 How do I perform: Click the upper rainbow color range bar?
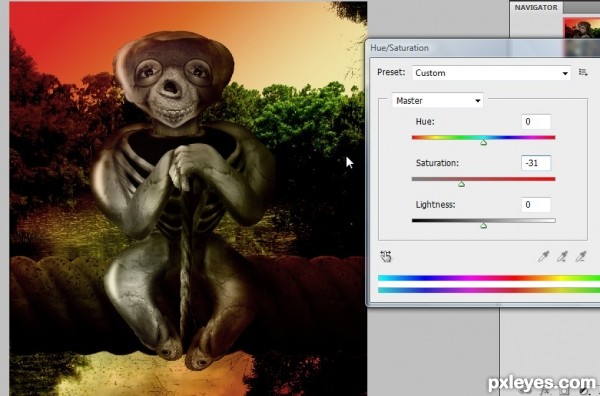click(489, 278)
